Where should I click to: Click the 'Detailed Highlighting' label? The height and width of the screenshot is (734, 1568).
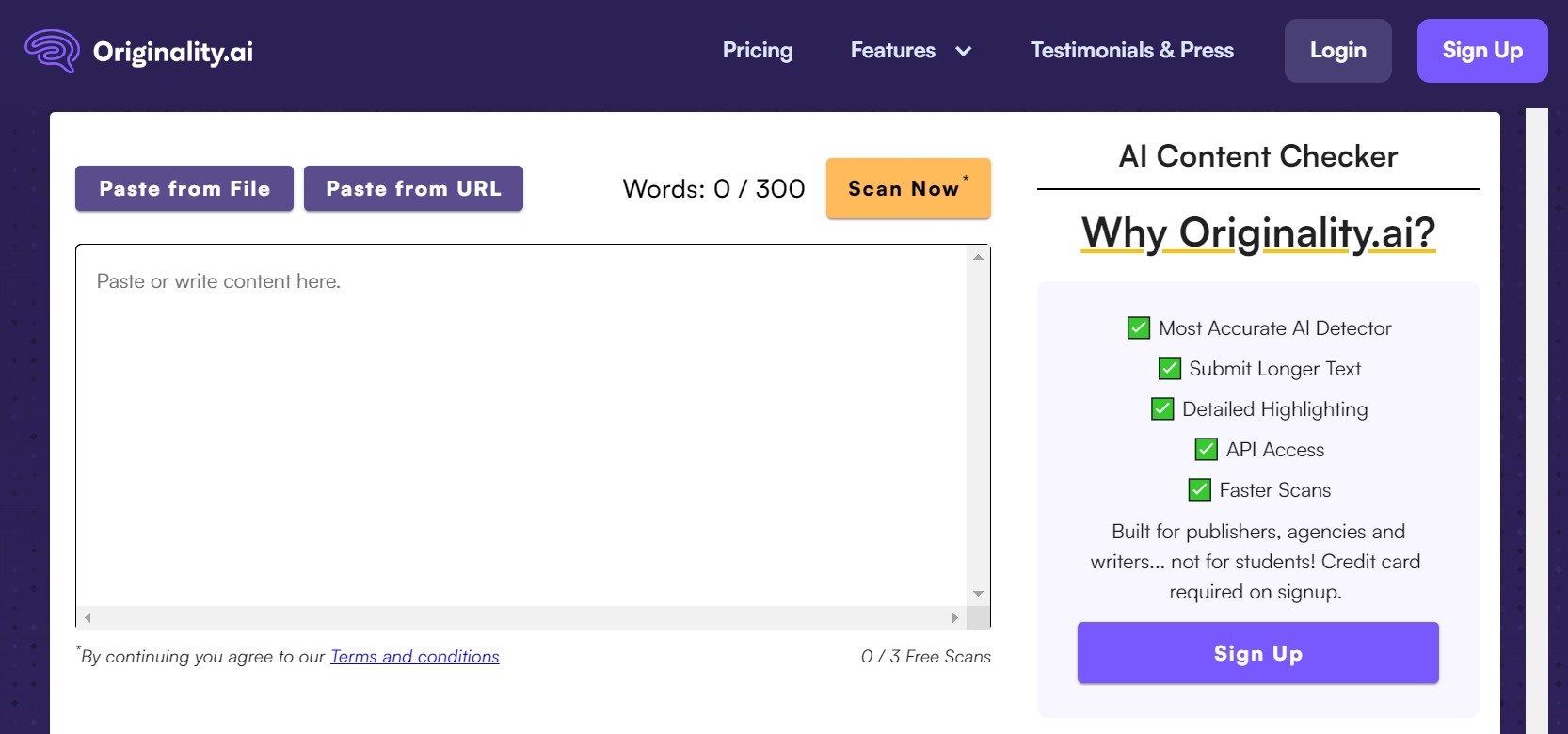pyautogui.click(x=1275, y=409)
